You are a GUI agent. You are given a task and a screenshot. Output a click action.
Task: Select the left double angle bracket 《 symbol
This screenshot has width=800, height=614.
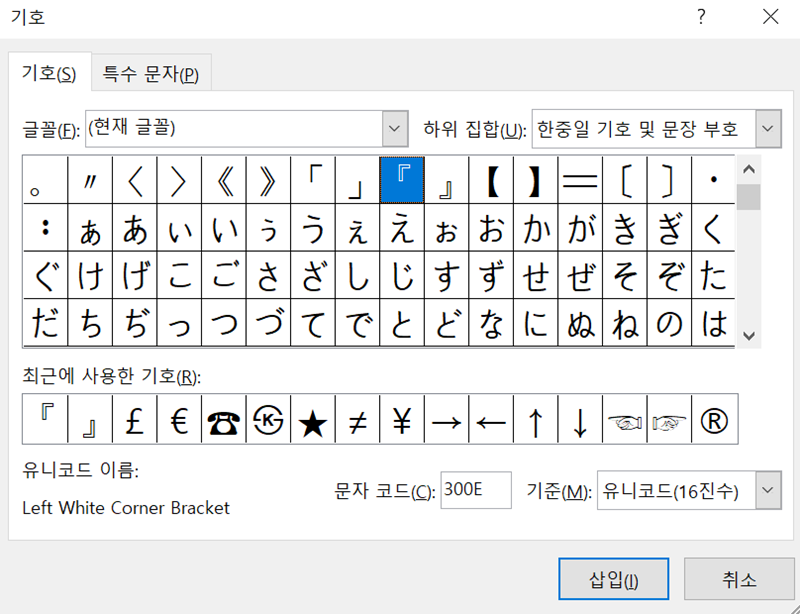pyautogui.click(x=224, y=180)
